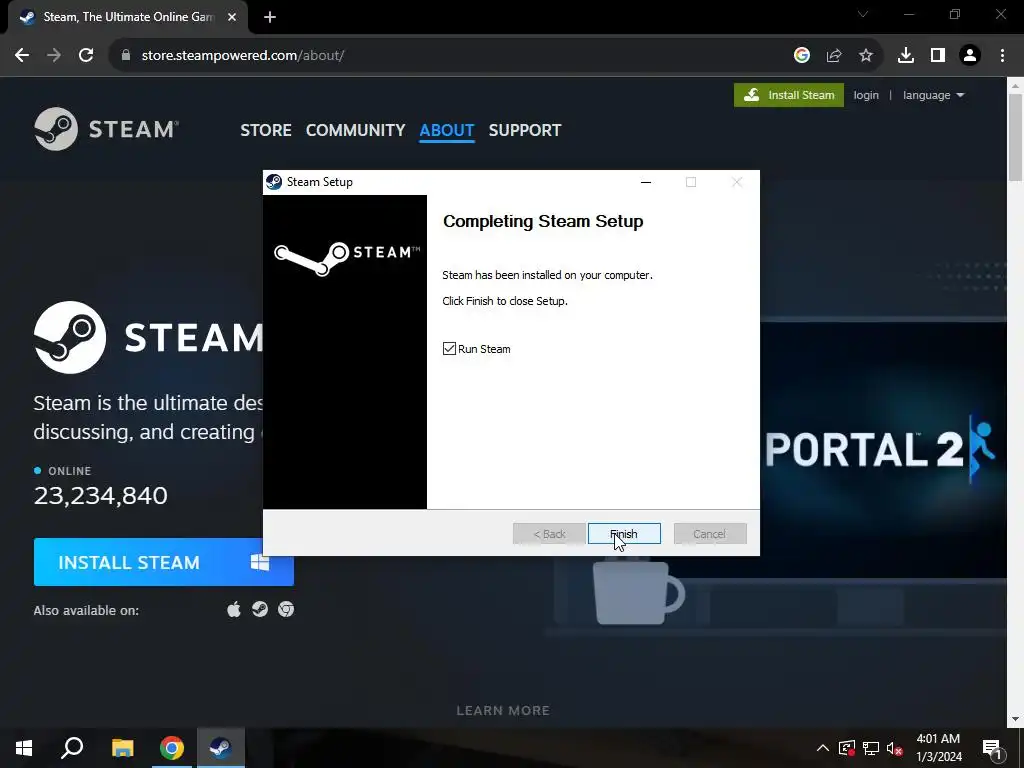This screenshot has height=768, width=1024.
Task: Open the login link
Action: 866,95
